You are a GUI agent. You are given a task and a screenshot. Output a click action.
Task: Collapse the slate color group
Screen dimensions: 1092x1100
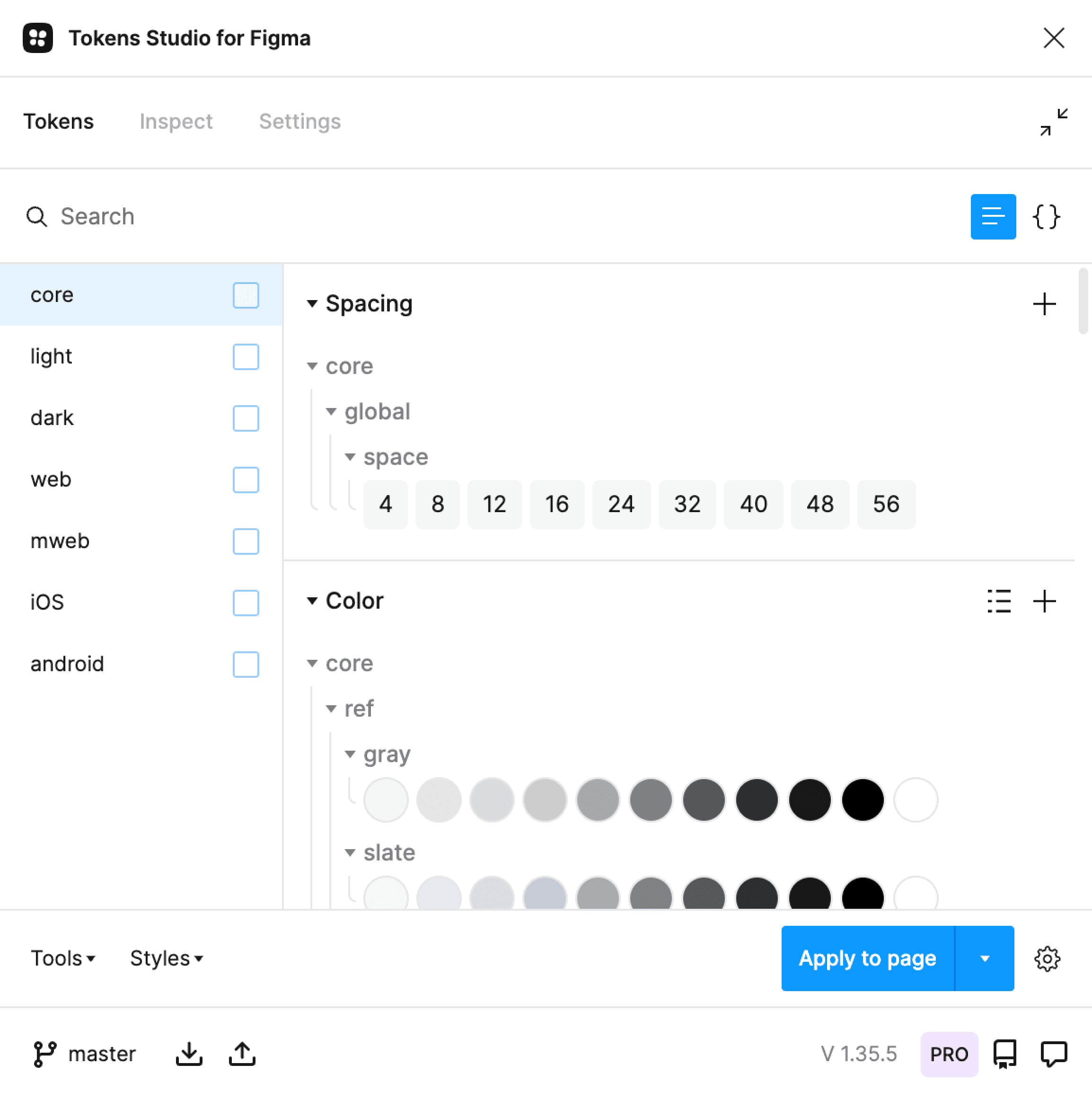[x=350, y=853]
